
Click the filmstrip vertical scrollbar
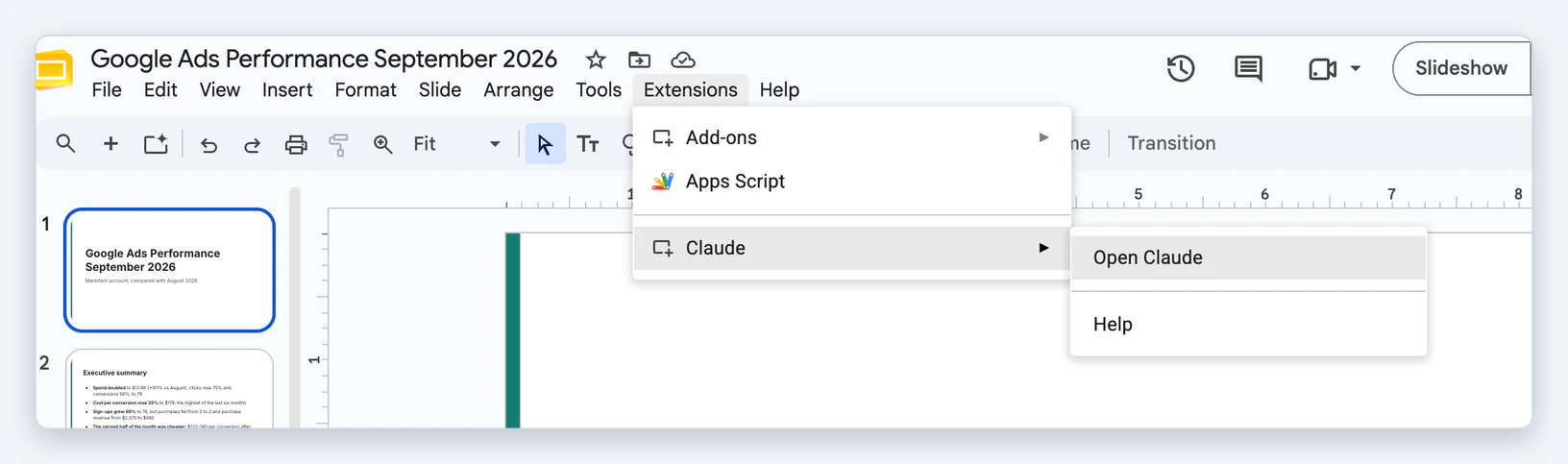295,307
